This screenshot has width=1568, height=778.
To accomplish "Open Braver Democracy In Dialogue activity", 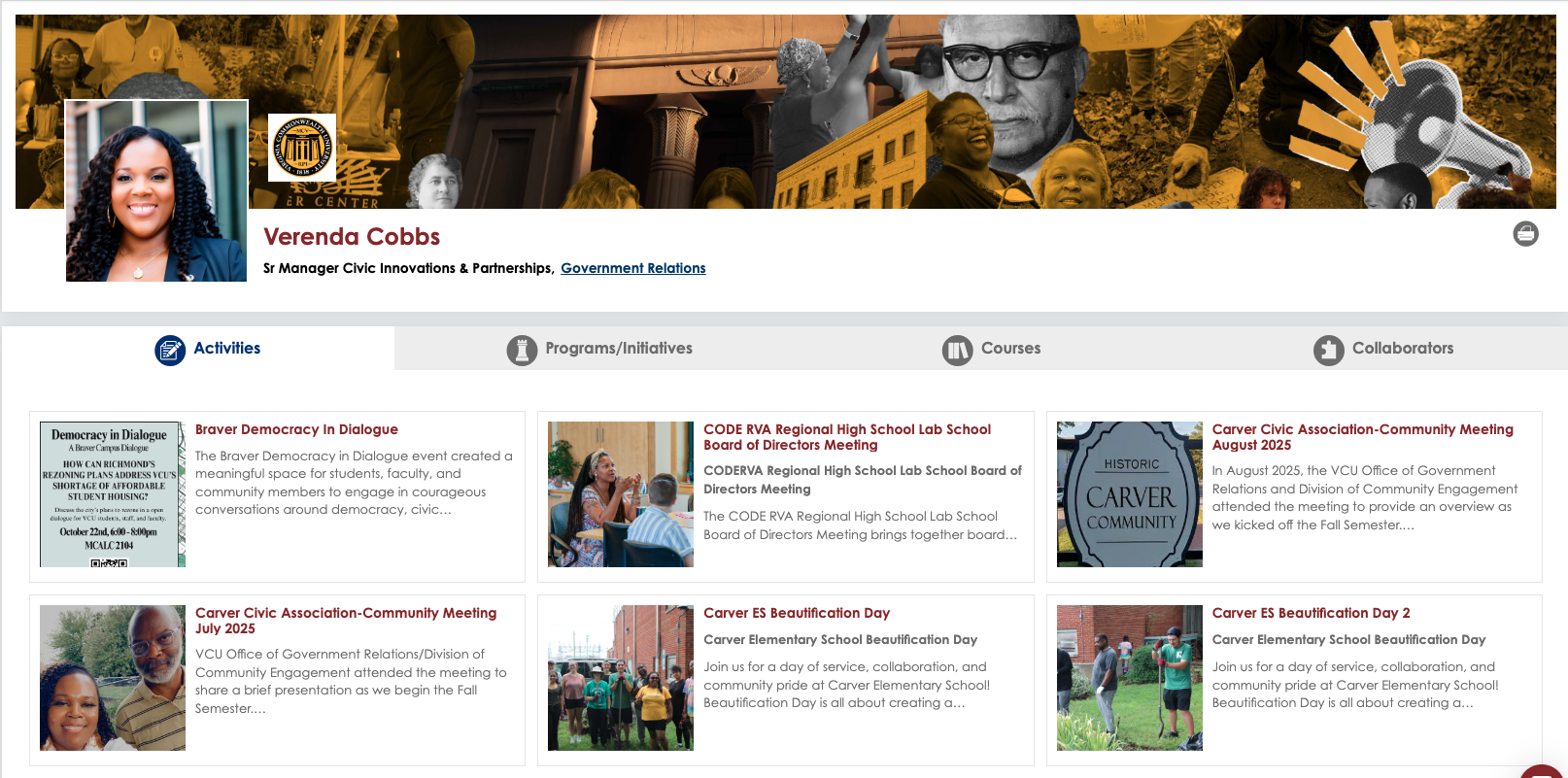I will 296,429.
